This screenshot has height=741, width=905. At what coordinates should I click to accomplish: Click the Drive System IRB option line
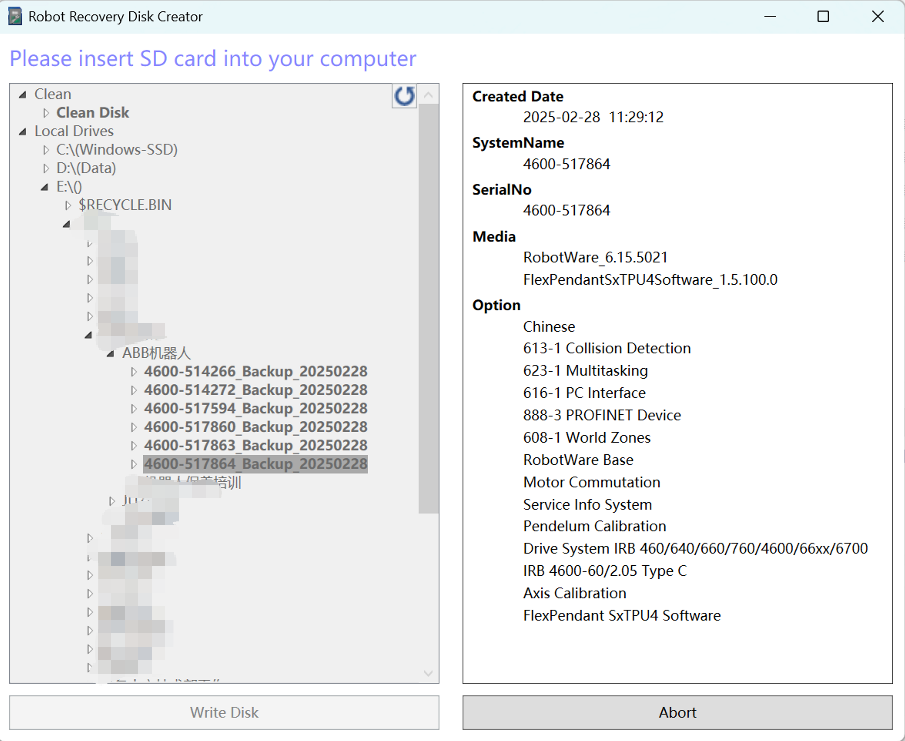click(x=695, y=549)
